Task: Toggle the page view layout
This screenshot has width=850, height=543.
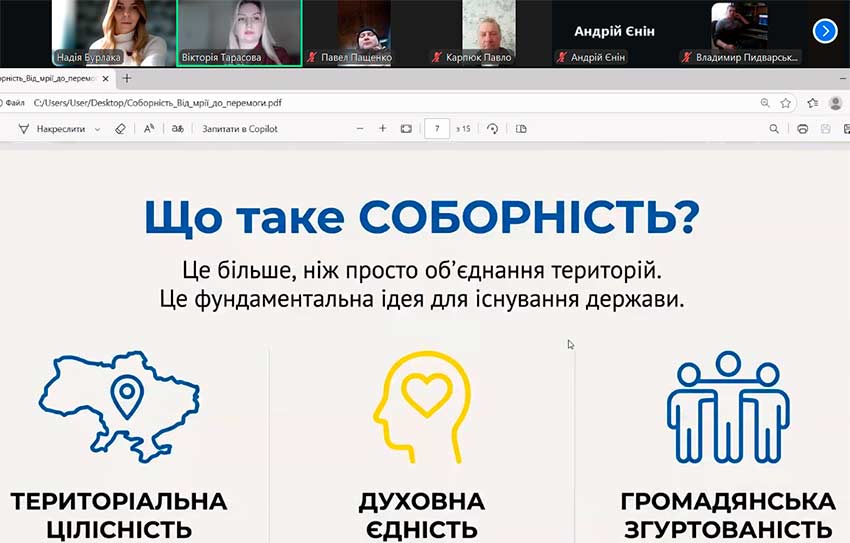Action: 521,129
